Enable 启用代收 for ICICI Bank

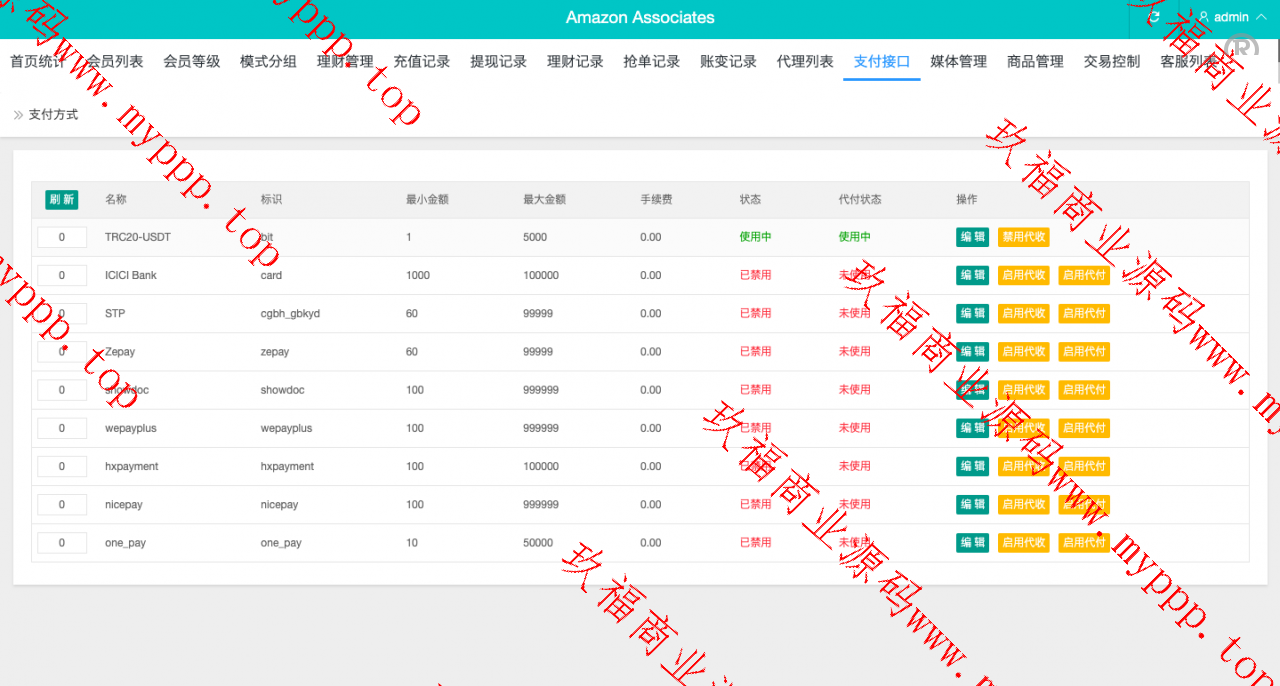coord(1023,275)
